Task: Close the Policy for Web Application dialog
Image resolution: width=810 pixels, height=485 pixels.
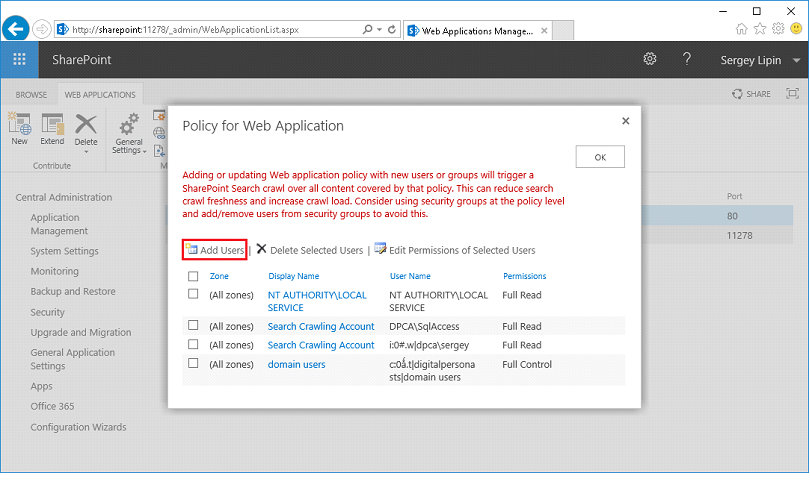Action: pos(626,121)
